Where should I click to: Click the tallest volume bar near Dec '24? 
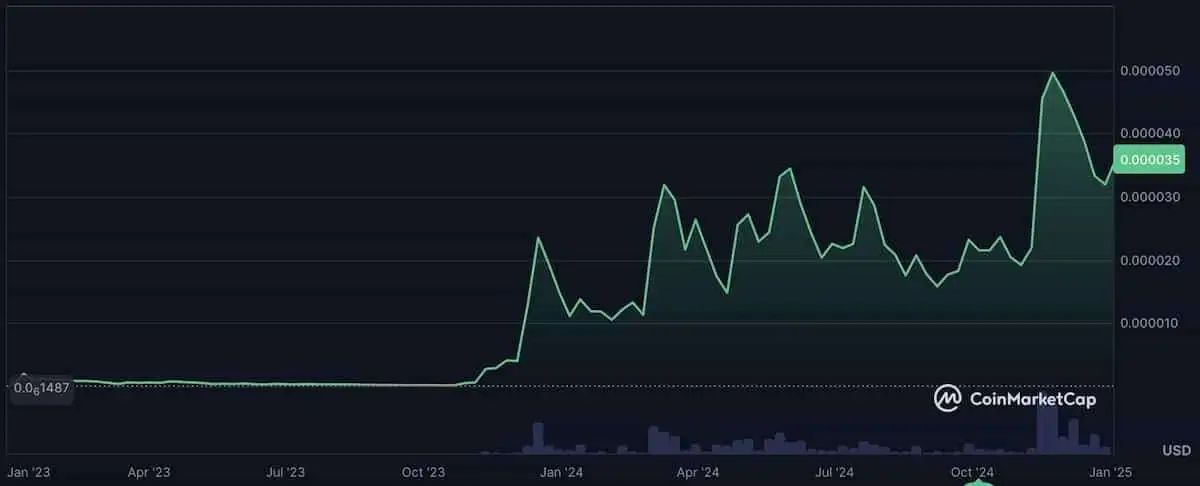pos(1047,425)
